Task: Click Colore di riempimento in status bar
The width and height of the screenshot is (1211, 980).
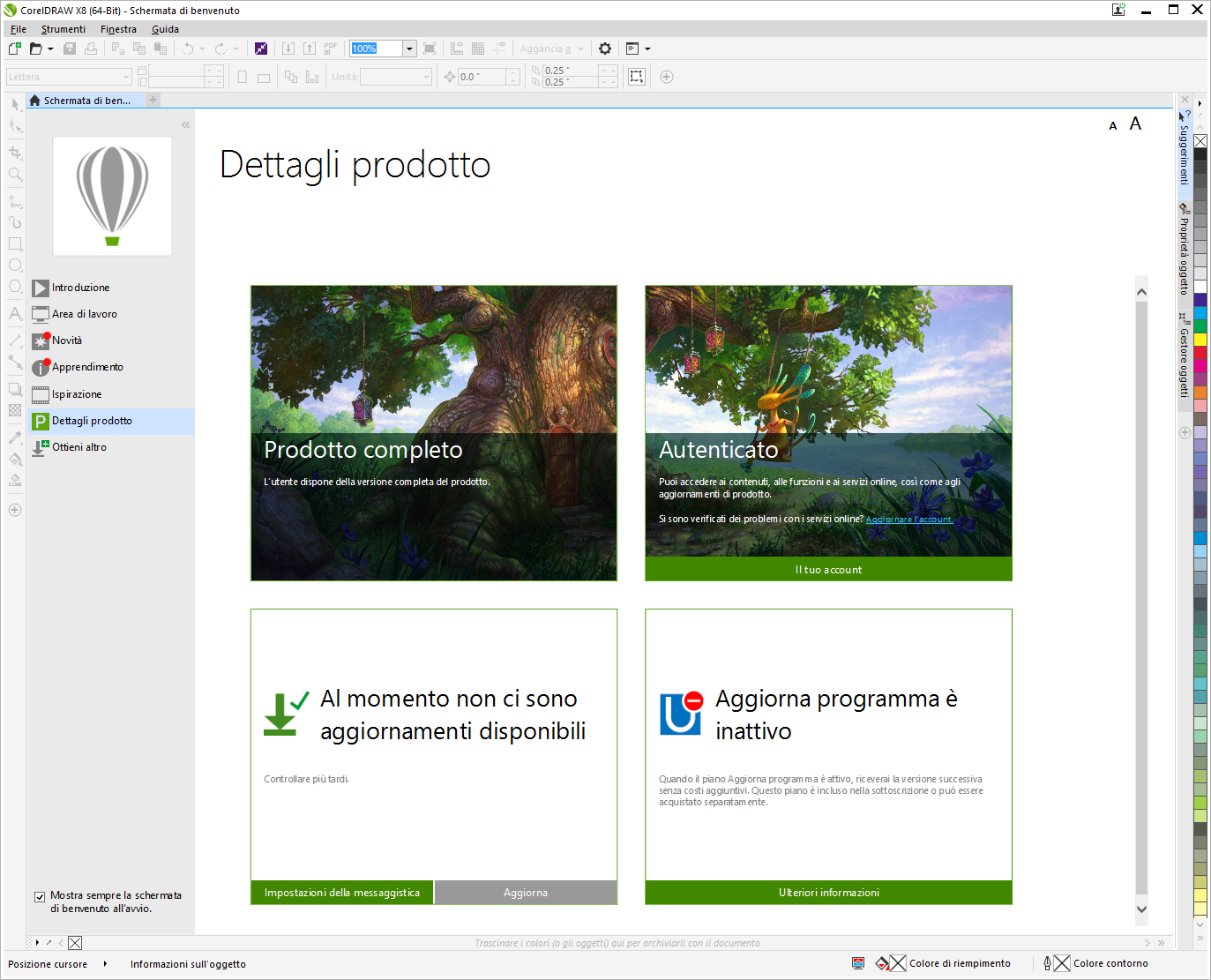Action: (x=960, y=963)
